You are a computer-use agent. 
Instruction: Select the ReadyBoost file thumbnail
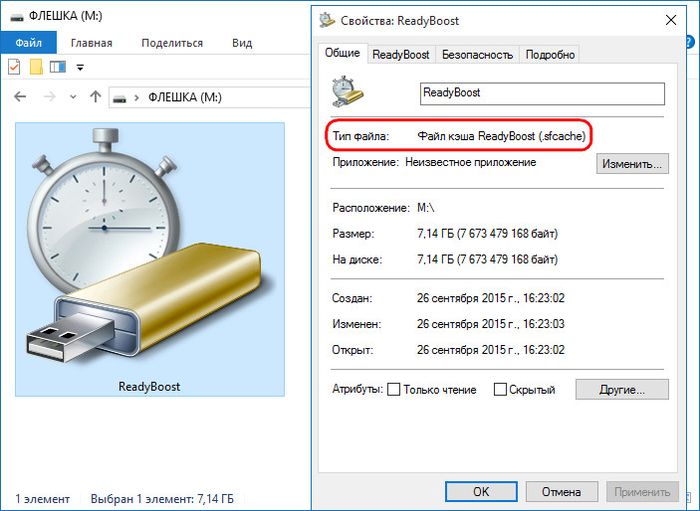[x=149, y=260]
